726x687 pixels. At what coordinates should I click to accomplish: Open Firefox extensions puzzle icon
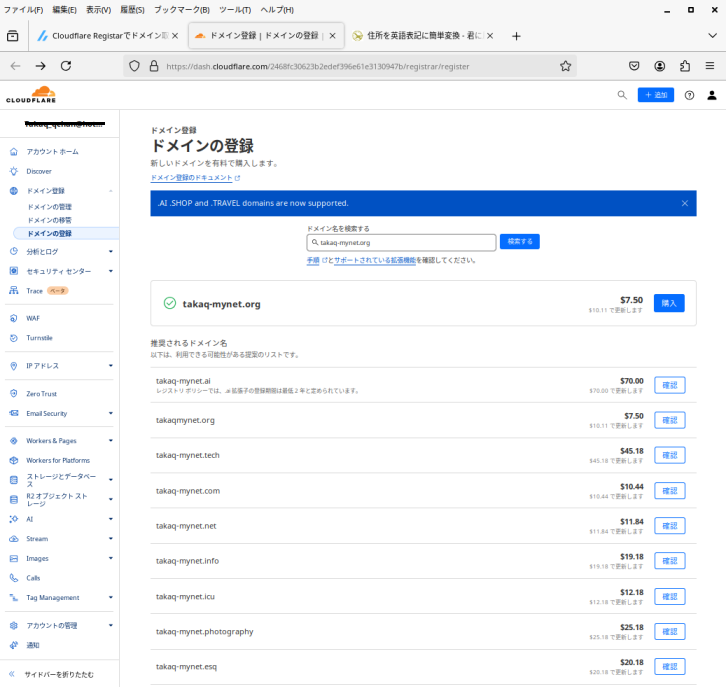[685, 66]
